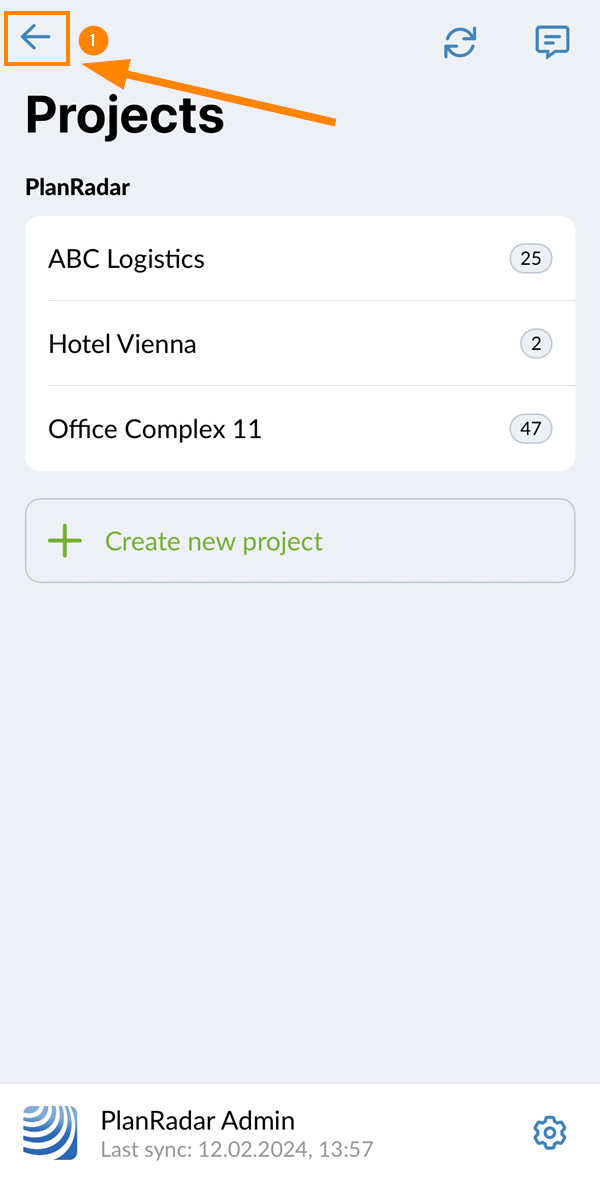Tap the PlanRadar Admin account label

point(196,1120)
